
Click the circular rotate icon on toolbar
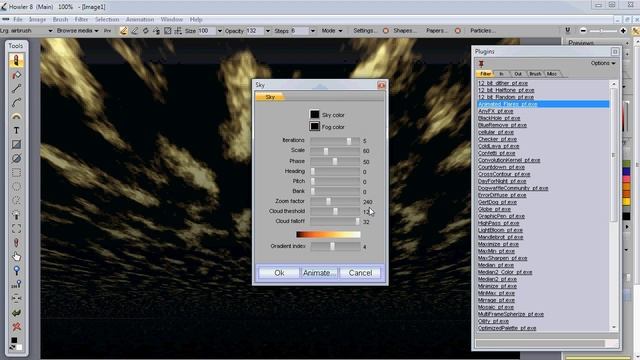[145, 31]
